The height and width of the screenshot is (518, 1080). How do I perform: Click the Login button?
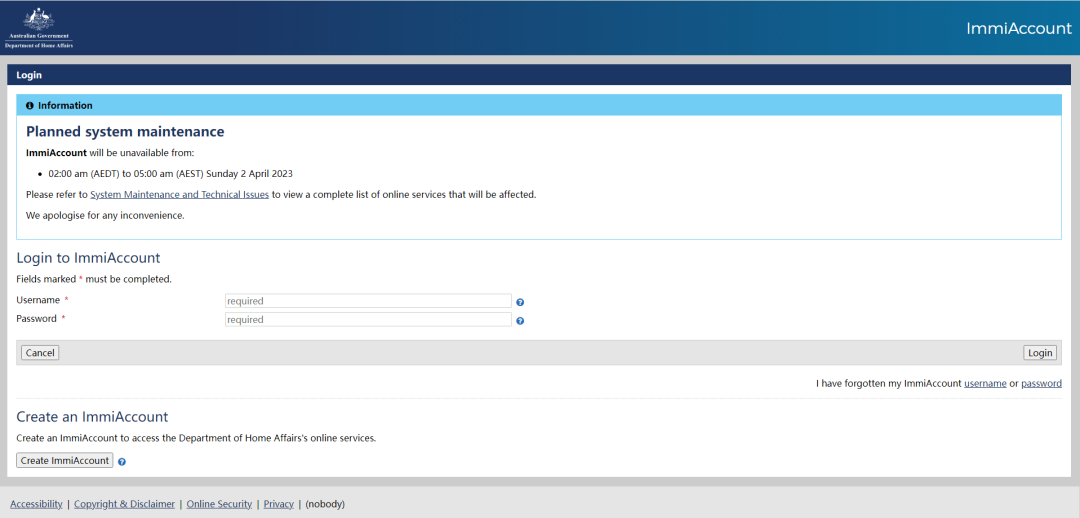coord(1039,353)
